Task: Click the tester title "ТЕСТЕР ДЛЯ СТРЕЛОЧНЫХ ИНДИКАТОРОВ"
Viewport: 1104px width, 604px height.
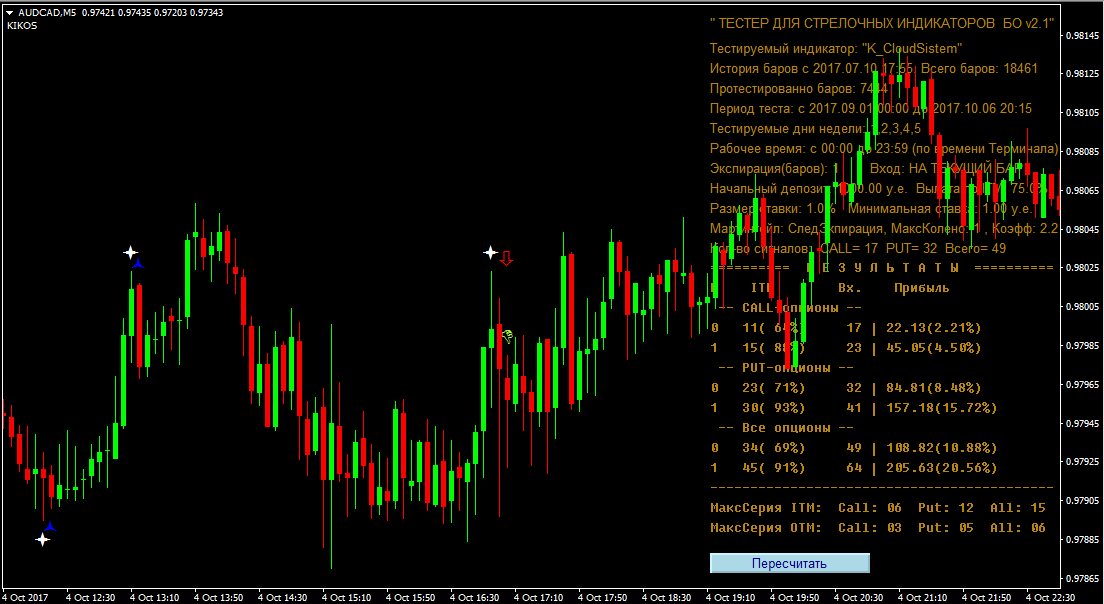Action: click(x=881, y=24)
